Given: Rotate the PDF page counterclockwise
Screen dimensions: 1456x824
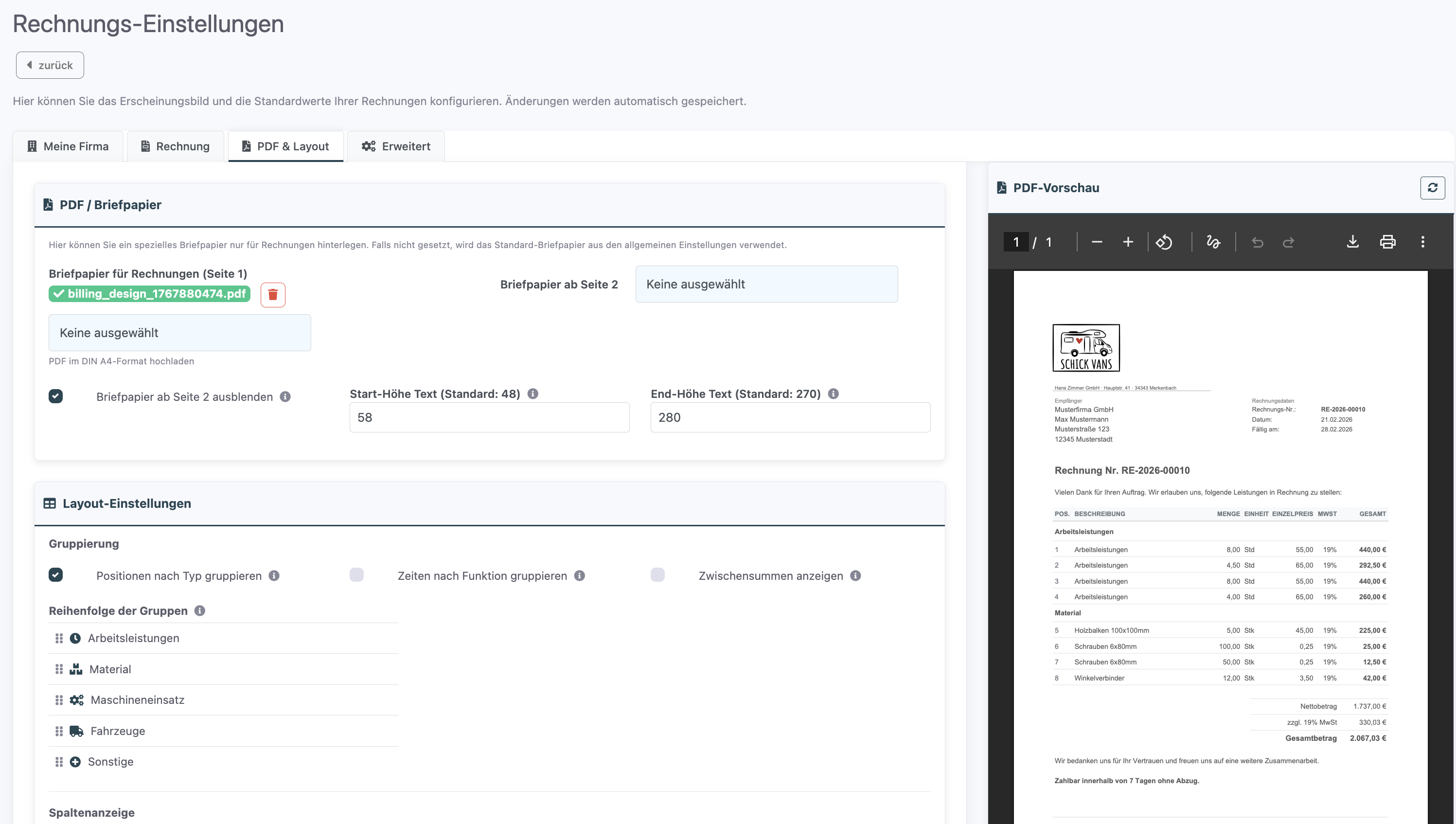Looking at the screenshot, I should pyautogui.click(x=1164, y=242).
